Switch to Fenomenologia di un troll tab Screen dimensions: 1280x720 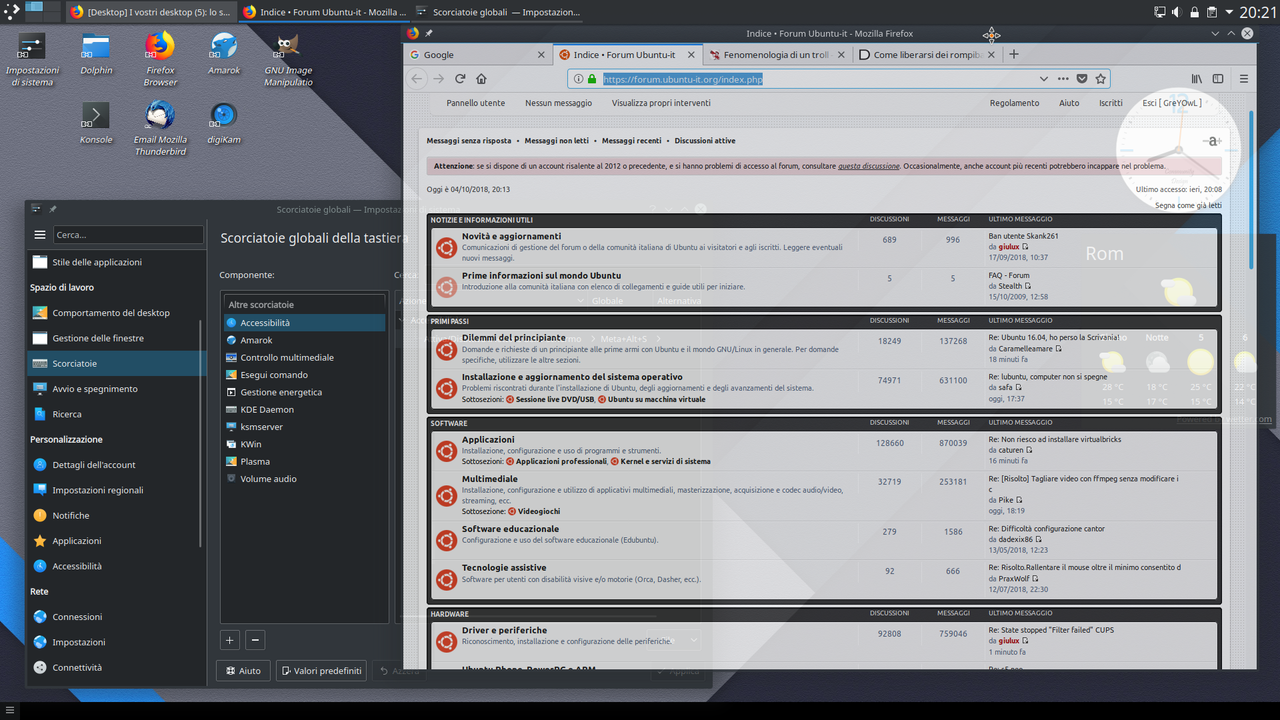coord(777,55)
